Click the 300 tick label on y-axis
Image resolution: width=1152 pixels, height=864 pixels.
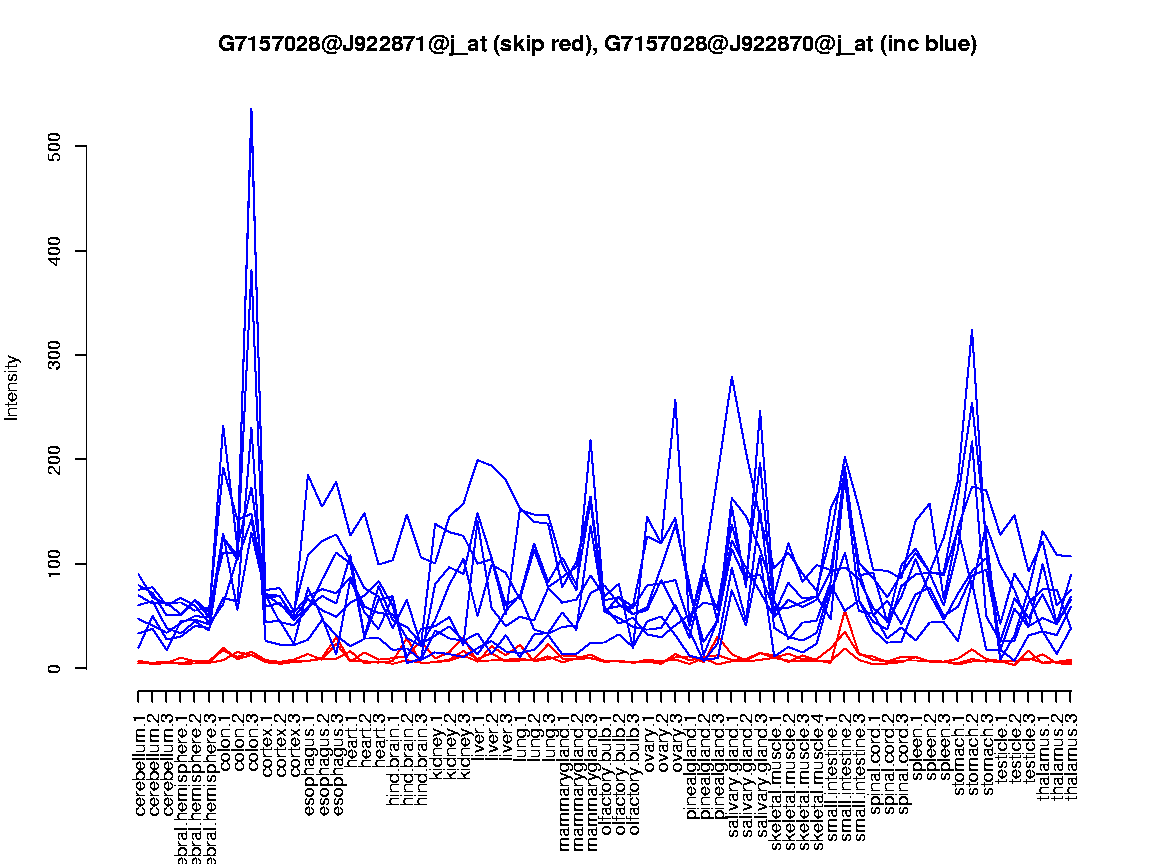67,355
